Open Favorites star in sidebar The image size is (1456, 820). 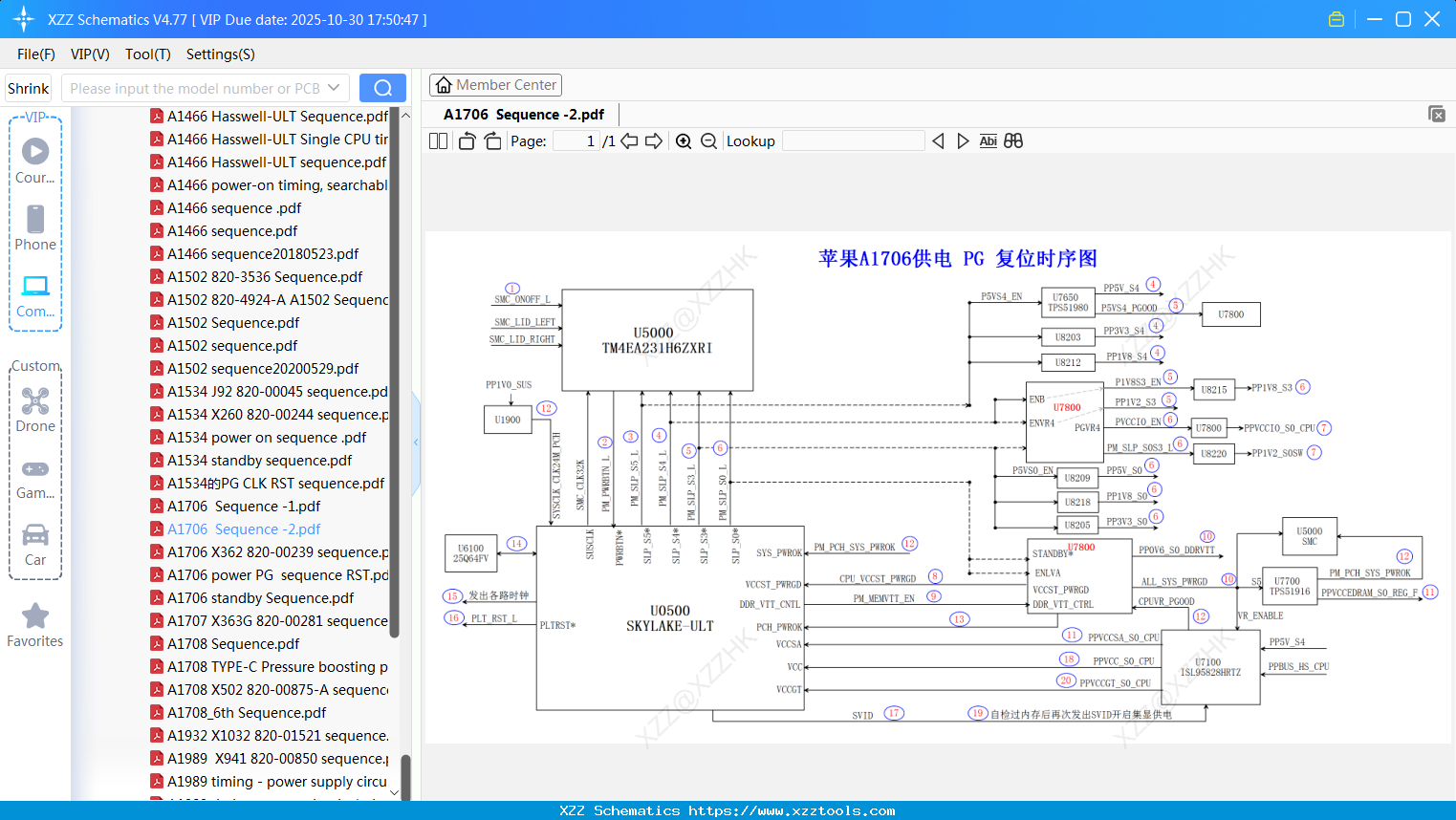tap(35, 626)
